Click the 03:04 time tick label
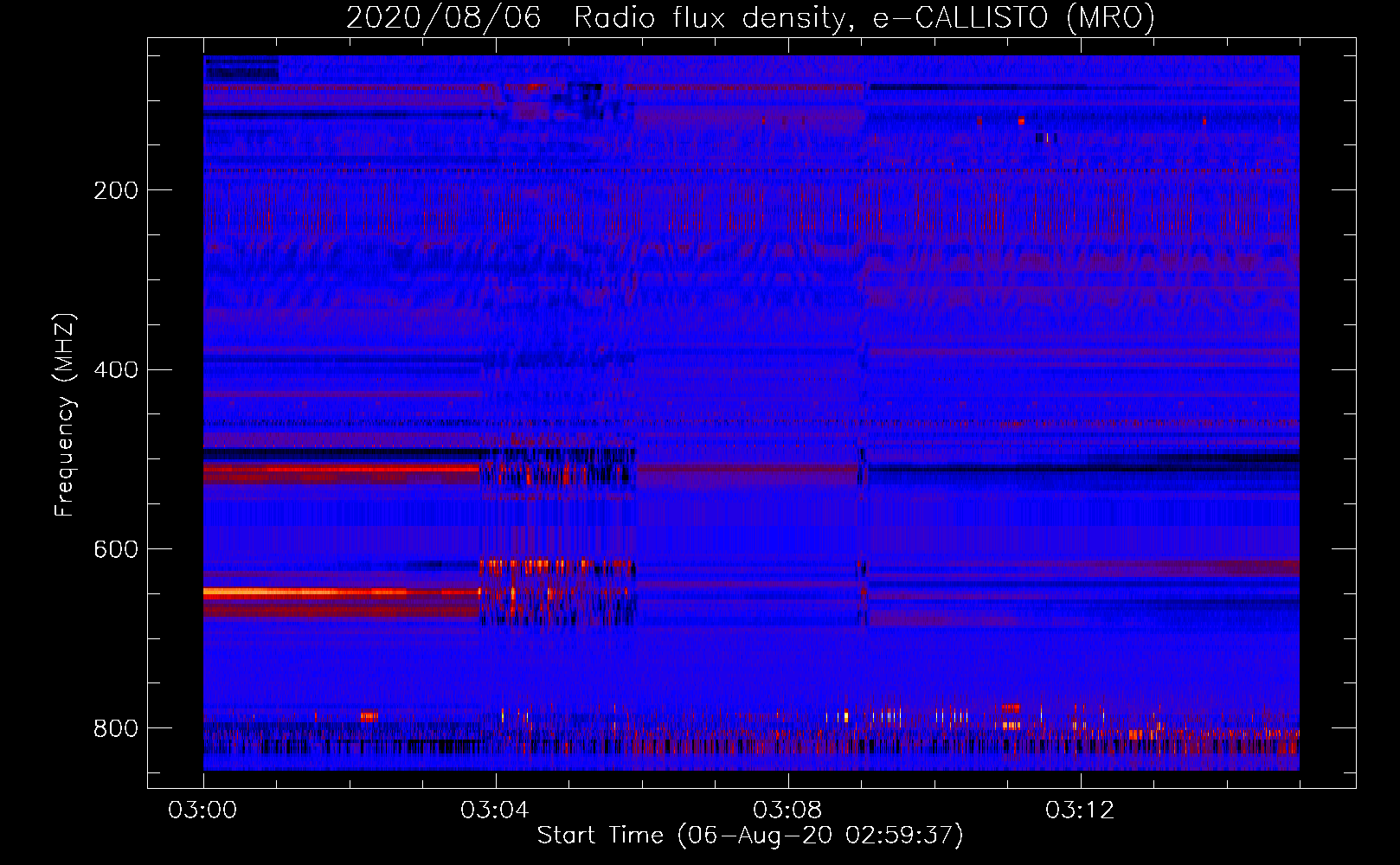1400x865 pixels. click(496, 811)
